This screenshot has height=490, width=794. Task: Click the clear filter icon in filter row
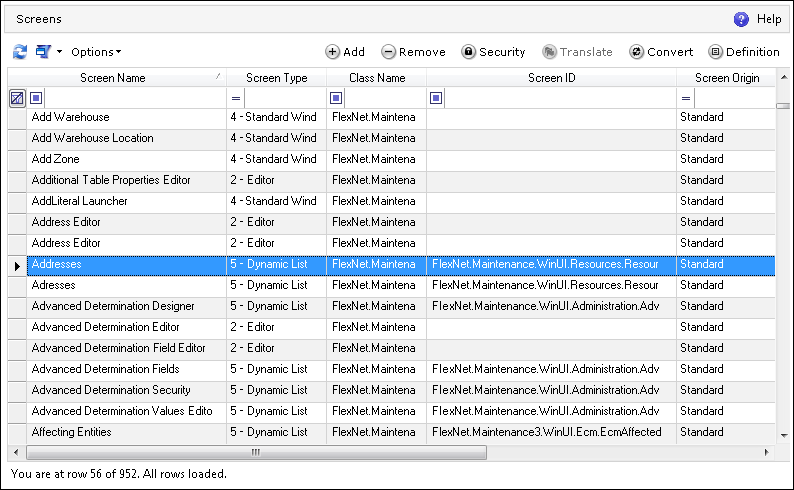coord(17,98)
